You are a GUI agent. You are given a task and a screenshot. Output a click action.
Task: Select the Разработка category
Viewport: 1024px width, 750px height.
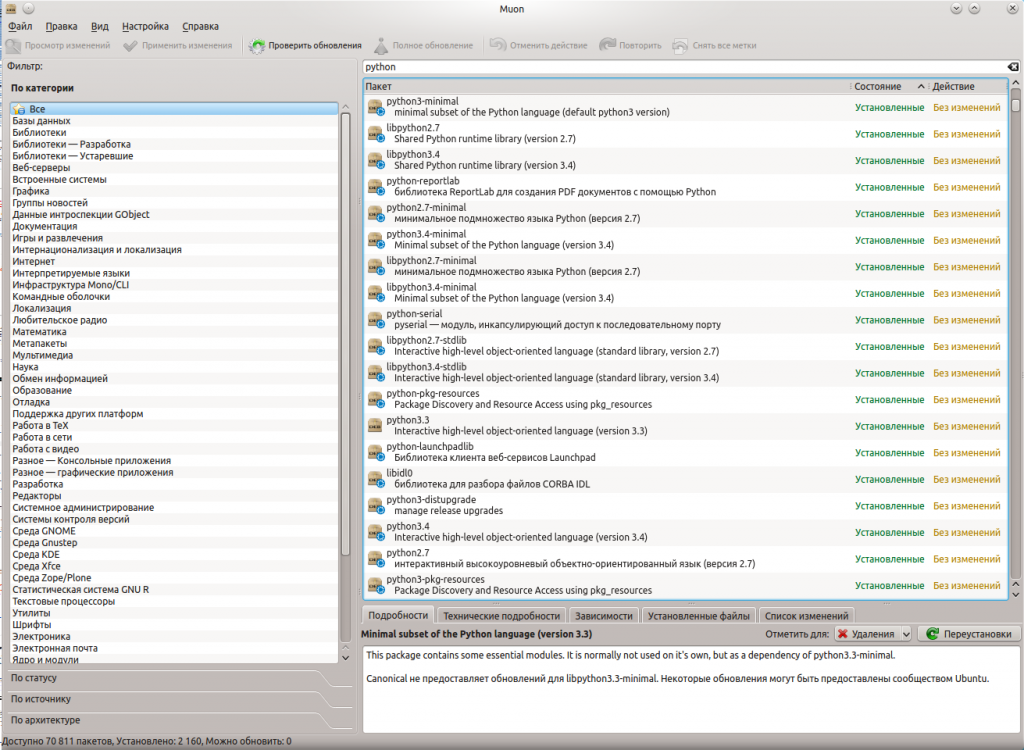174,484
